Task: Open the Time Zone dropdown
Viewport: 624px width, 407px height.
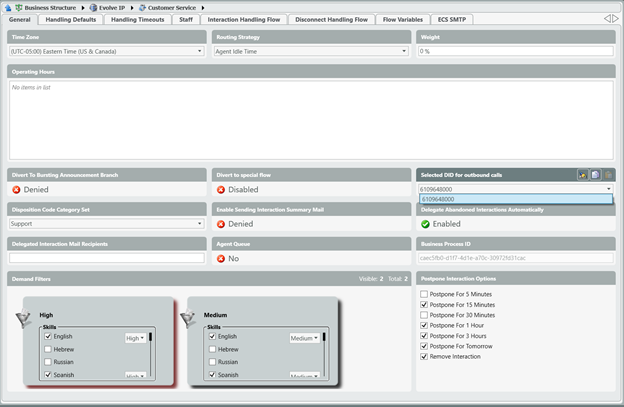Action: (106, 51)
